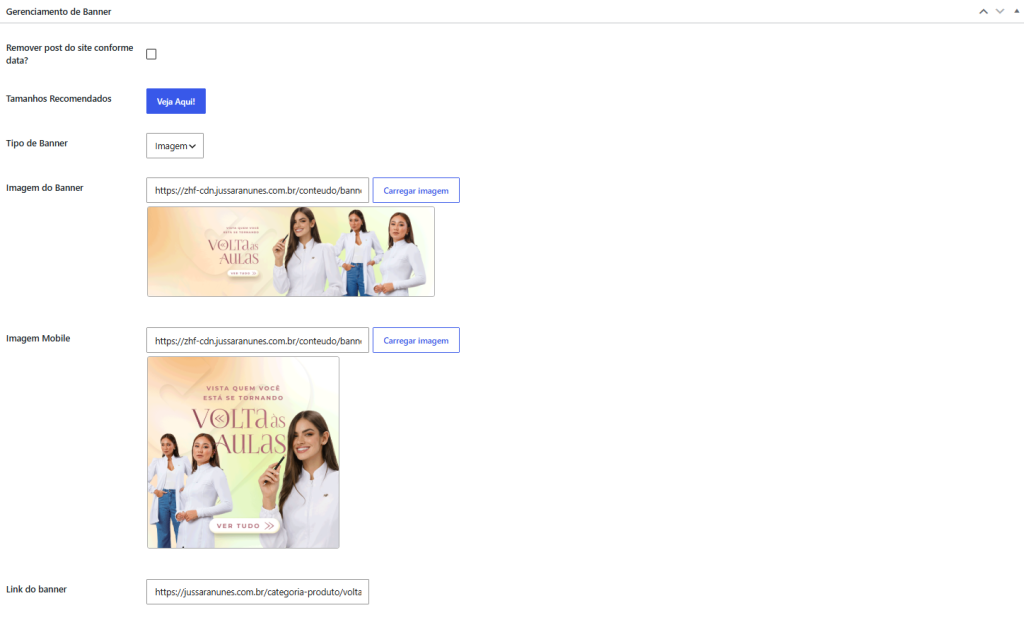This screenshot has height=620, width=1024.
Task: Click the Tamanhos Recomendados label
Action: point(59,99)
